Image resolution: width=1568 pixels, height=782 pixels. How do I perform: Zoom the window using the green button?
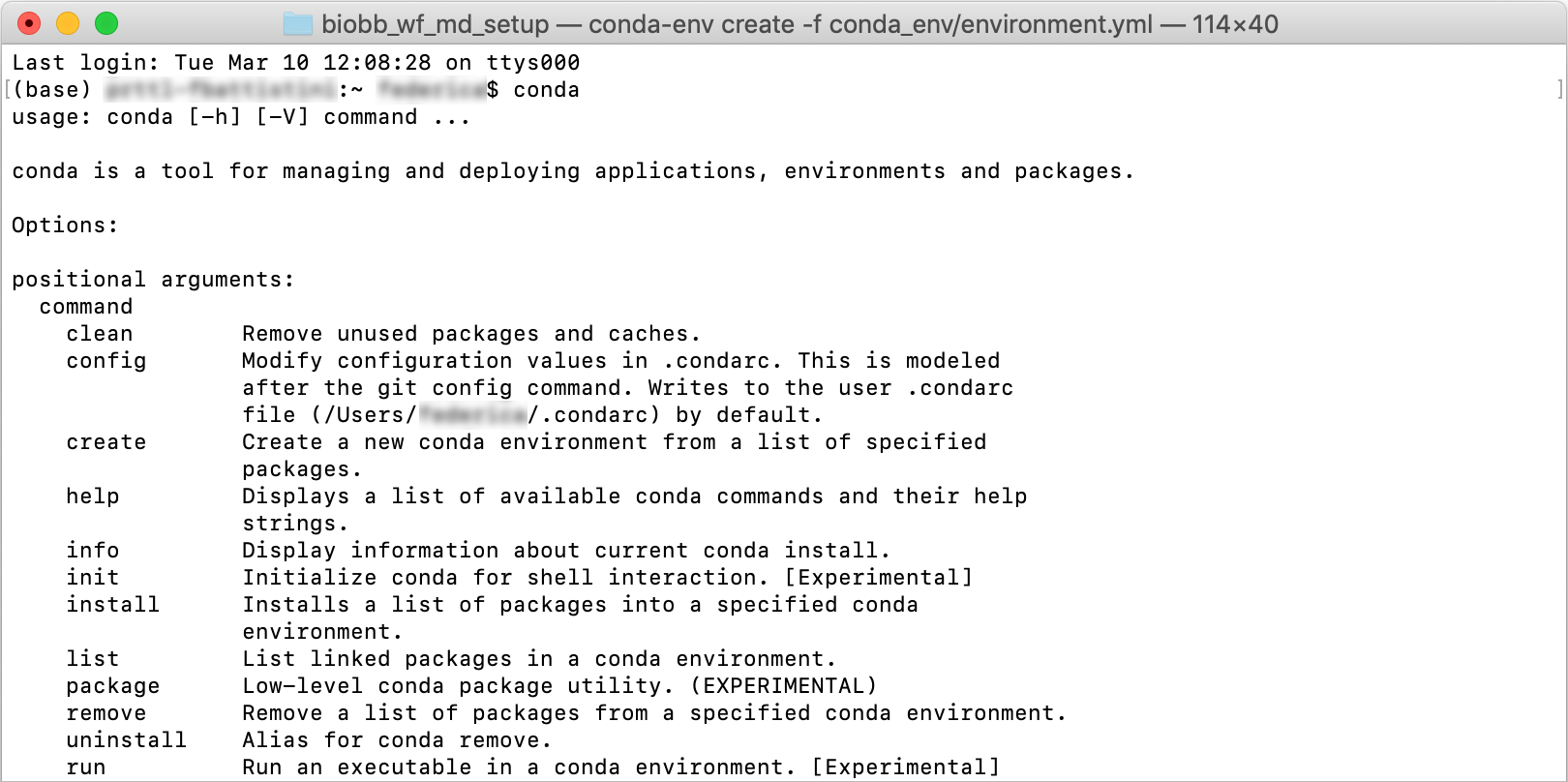[x=106, y=23]
